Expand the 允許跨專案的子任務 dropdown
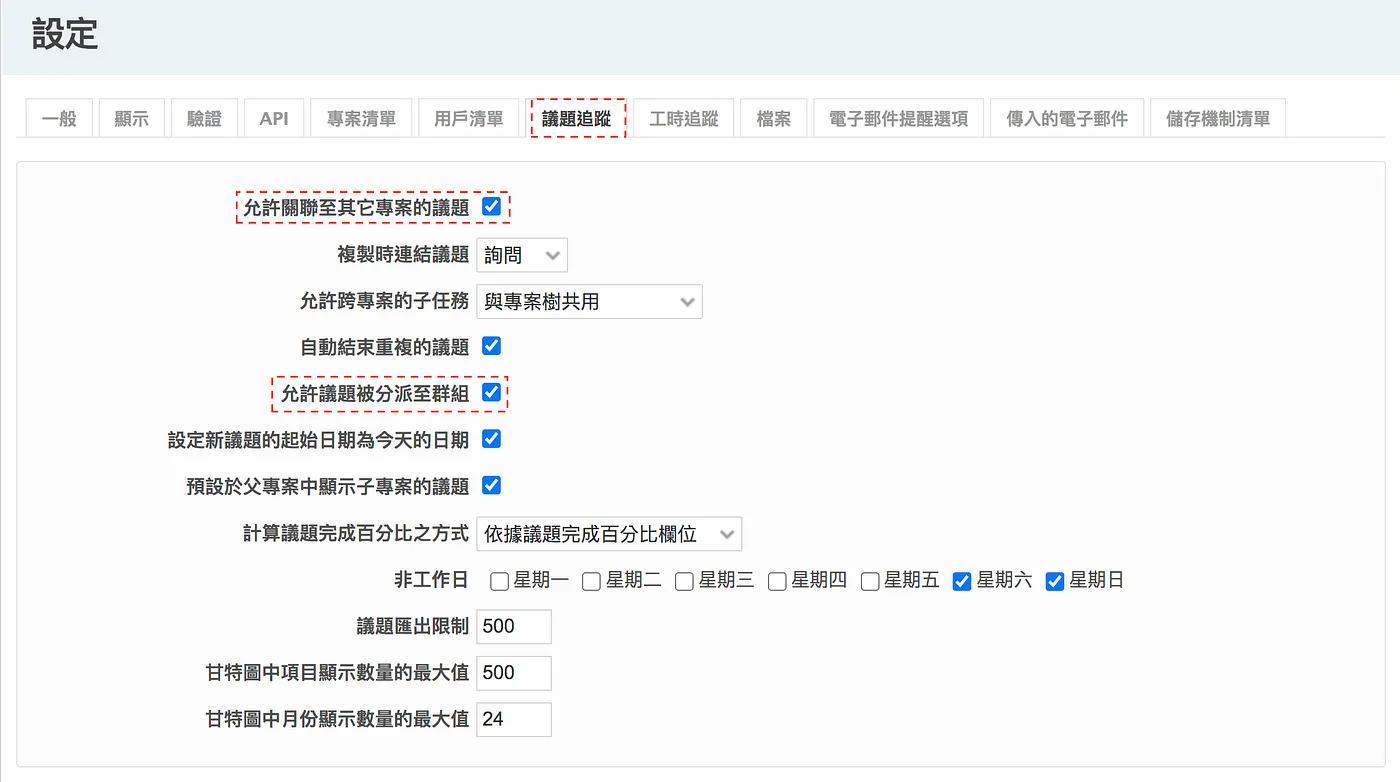Image resolution: width=1400 pixels, height=782 pixels. coord(589,301)
